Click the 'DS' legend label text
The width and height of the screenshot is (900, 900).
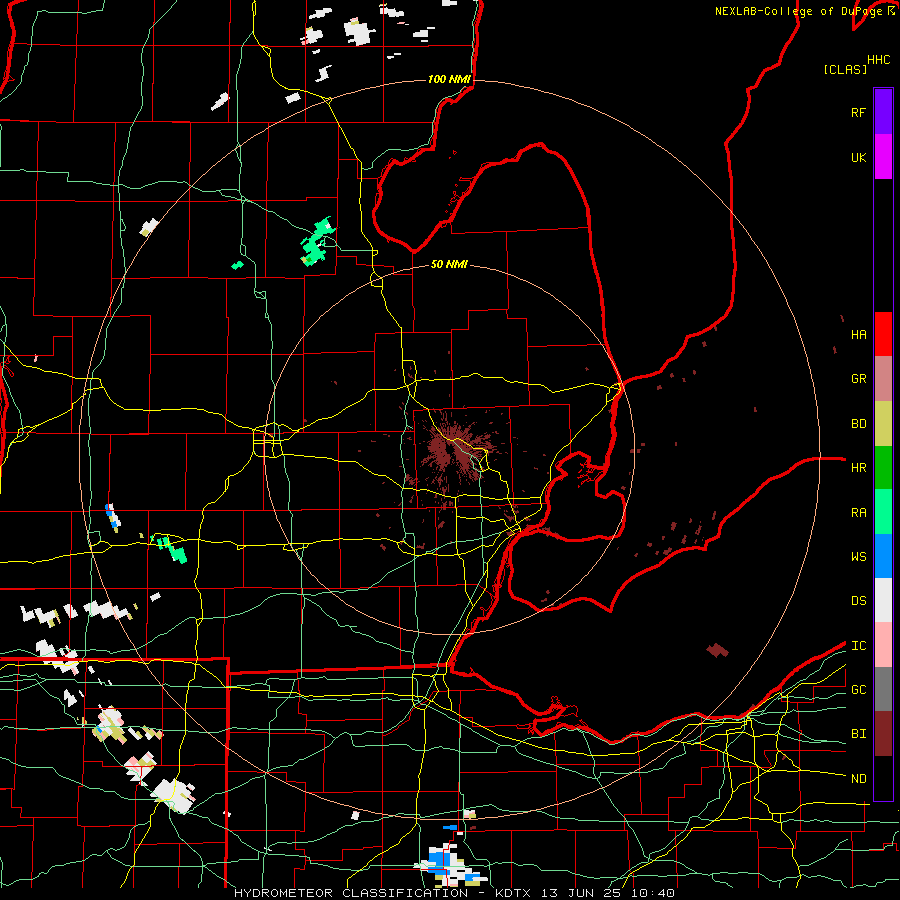(858, 601)
